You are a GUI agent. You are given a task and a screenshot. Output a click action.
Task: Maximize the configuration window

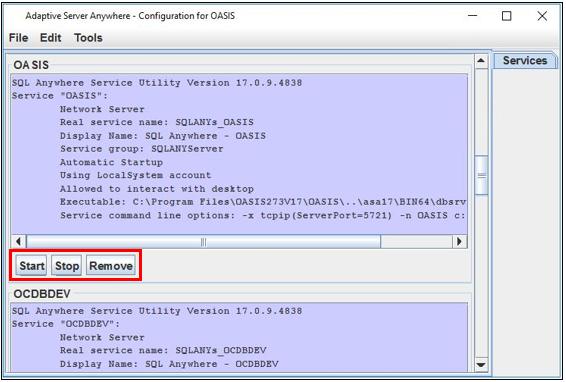click(x=506, y=16)
